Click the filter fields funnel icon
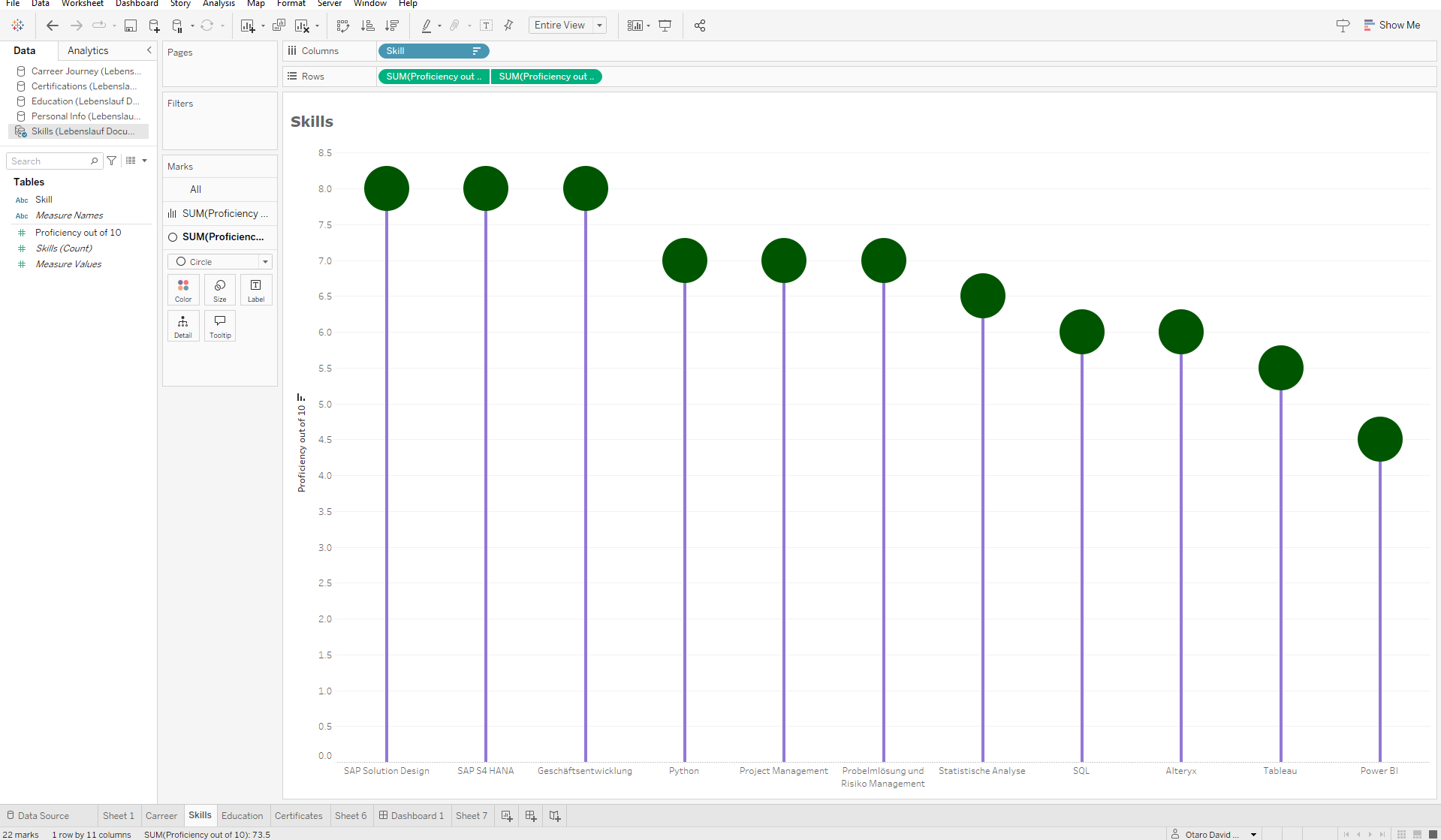This screenshot has width=1441, height=840. click(x=112, y=161)
